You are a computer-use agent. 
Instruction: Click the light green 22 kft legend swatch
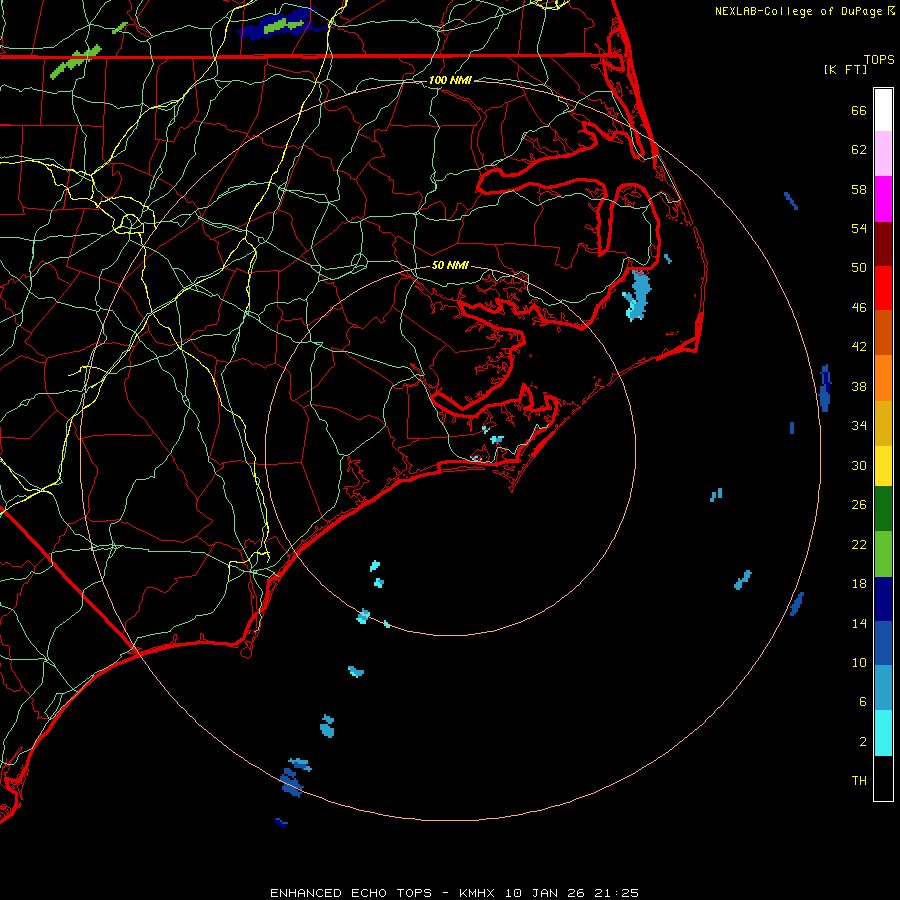[x=883, y=554]
